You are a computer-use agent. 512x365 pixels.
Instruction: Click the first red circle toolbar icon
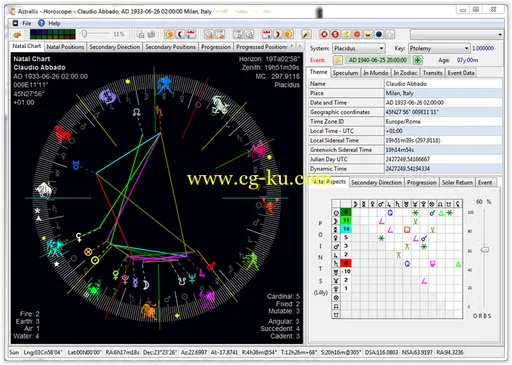pos(324,34)
